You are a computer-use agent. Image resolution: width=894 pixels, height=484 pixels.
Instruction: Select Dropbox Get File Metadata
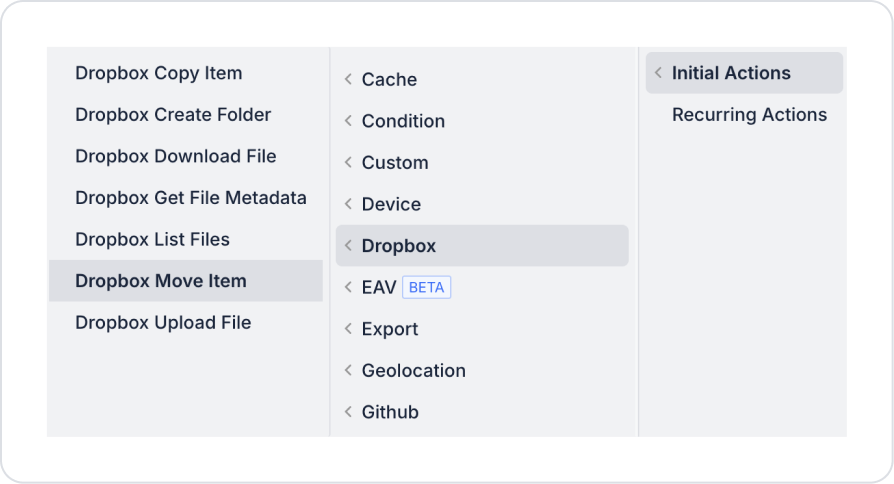186,198
